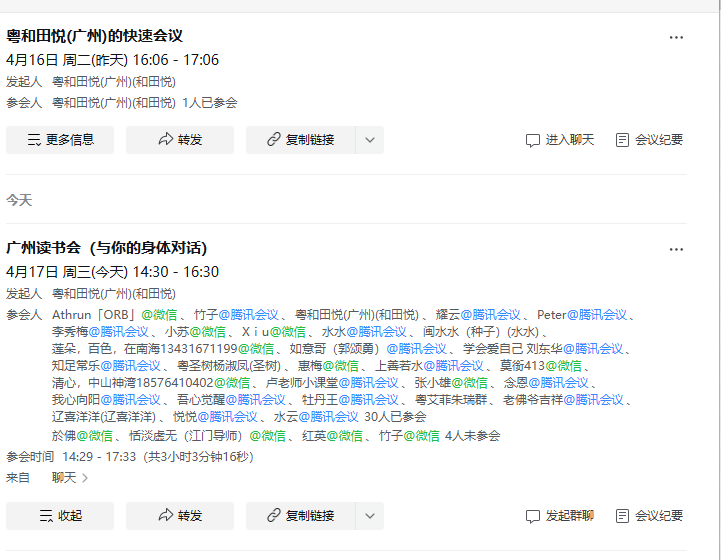Copy link of 粤和田悦 quick meeting
Viewport: 721px width, 560px height.
tap(300, 140)
